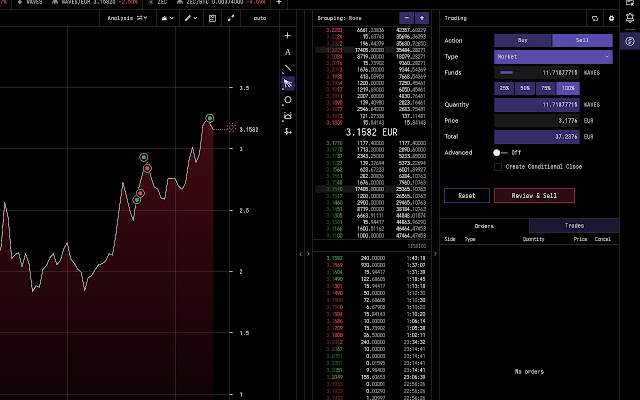Image resolution: width=640 pixels, height=400 pixels.
Task: Open the order Type Market dropdown
Action: [554, 57]
